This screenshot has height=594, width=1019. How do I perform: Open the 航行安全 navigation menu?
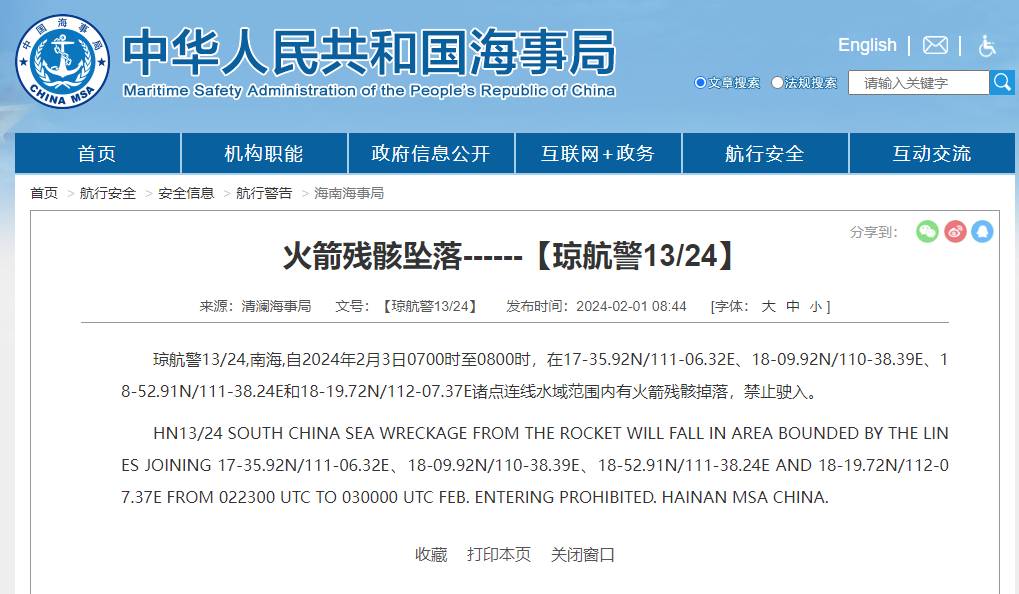pos(765,153)
